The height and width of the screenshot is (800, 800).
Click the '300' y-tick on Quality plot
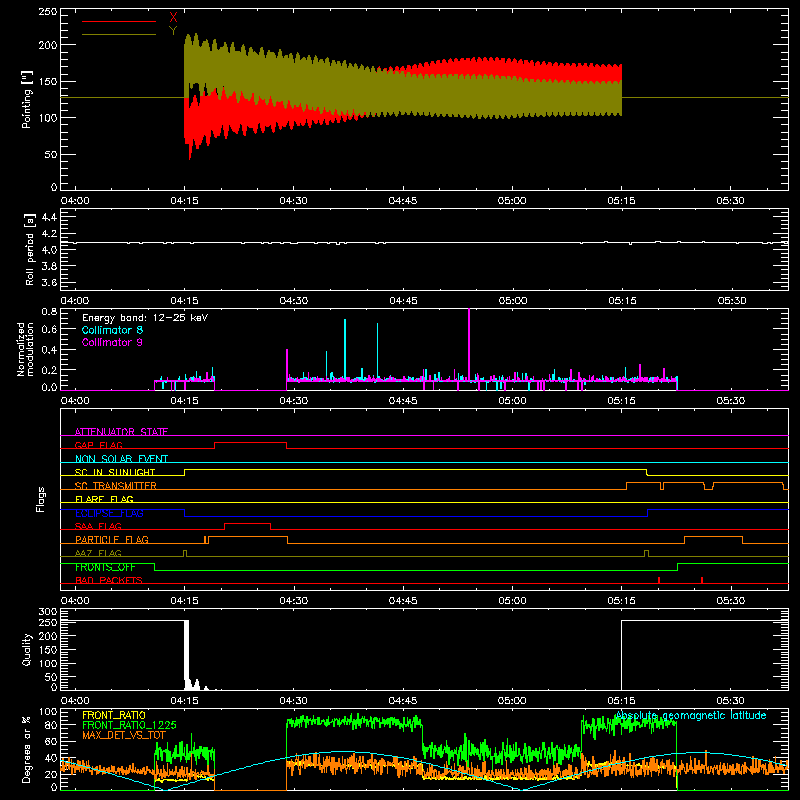coord(48,612)
